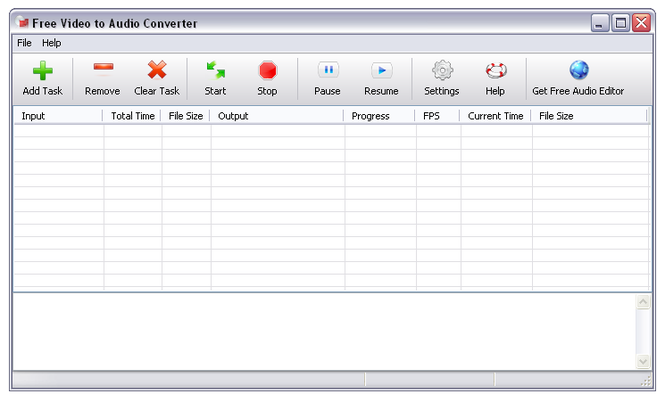Click the Total Time column header

coord(132,116)
